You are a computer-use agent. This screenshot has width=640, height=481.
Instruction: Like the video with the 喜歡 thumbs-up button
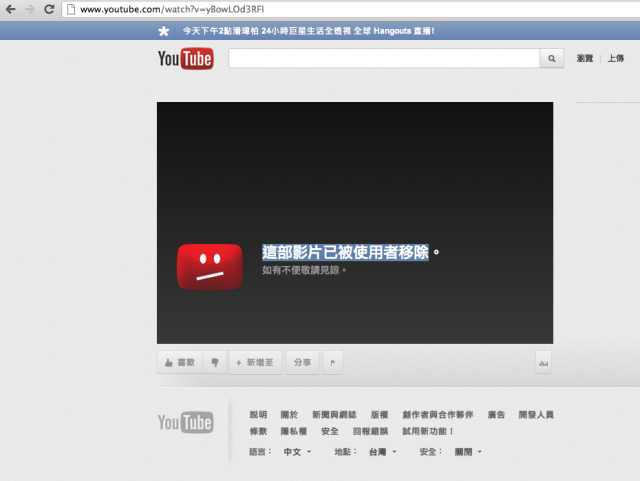(x=180, y=362)
